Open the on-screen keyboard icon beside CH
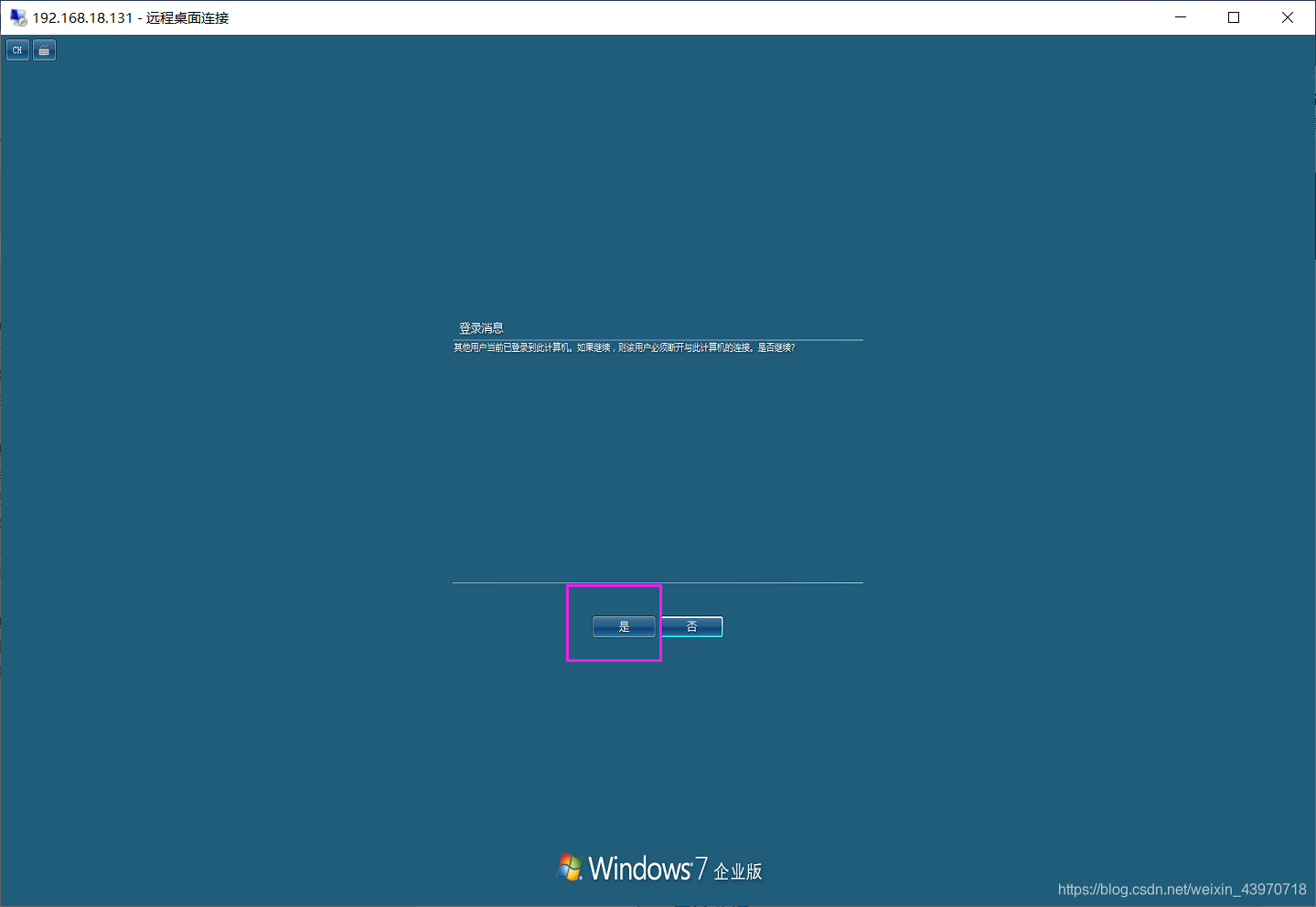1316x907 pixels. tap(44, 50)
